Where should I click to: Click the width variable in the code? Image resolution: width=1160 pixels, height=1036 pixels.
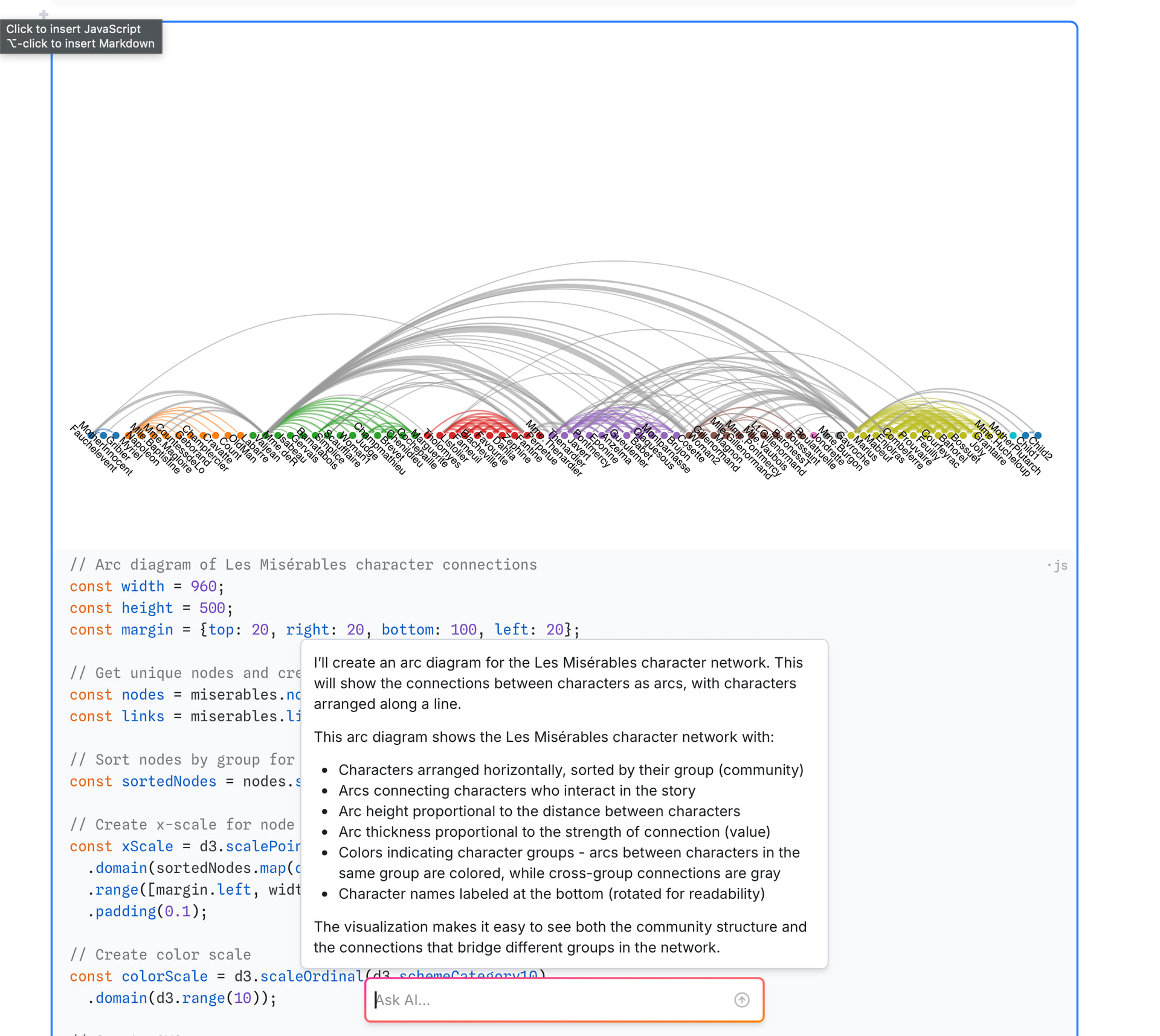point(143,586)
